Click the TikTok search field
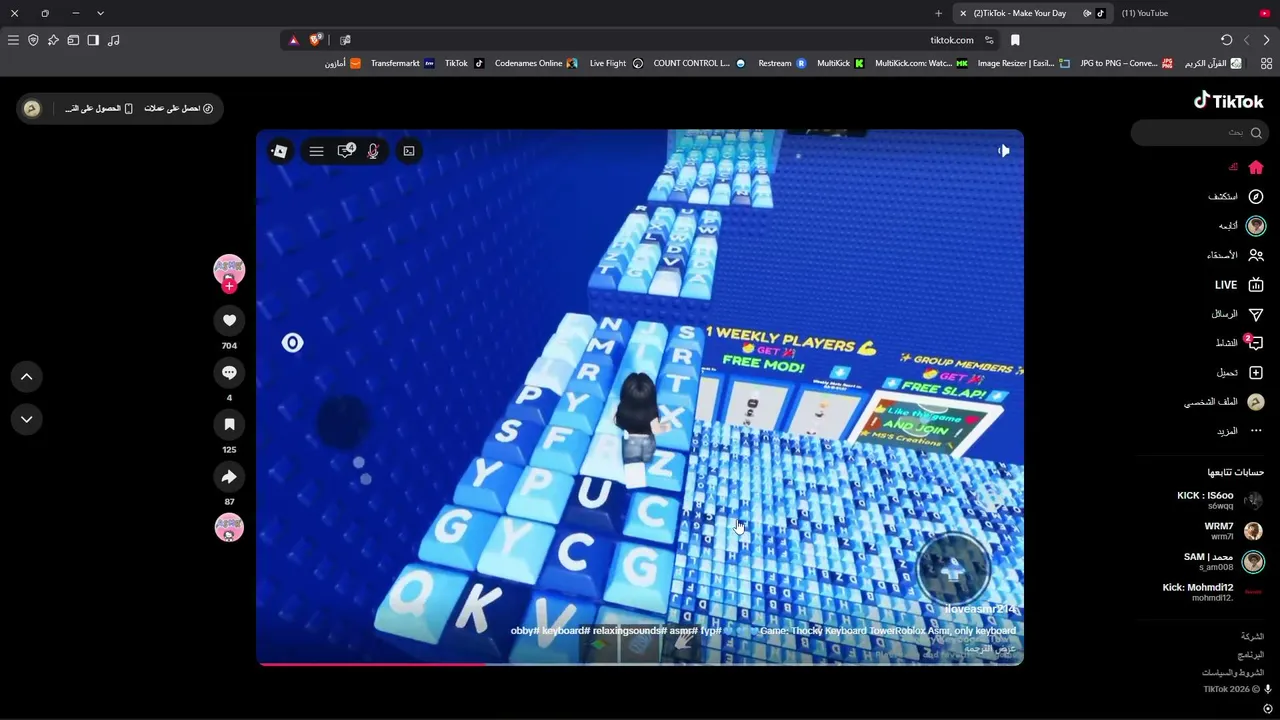Viewport: 1280px width, 720px height. pos(1198,132)
